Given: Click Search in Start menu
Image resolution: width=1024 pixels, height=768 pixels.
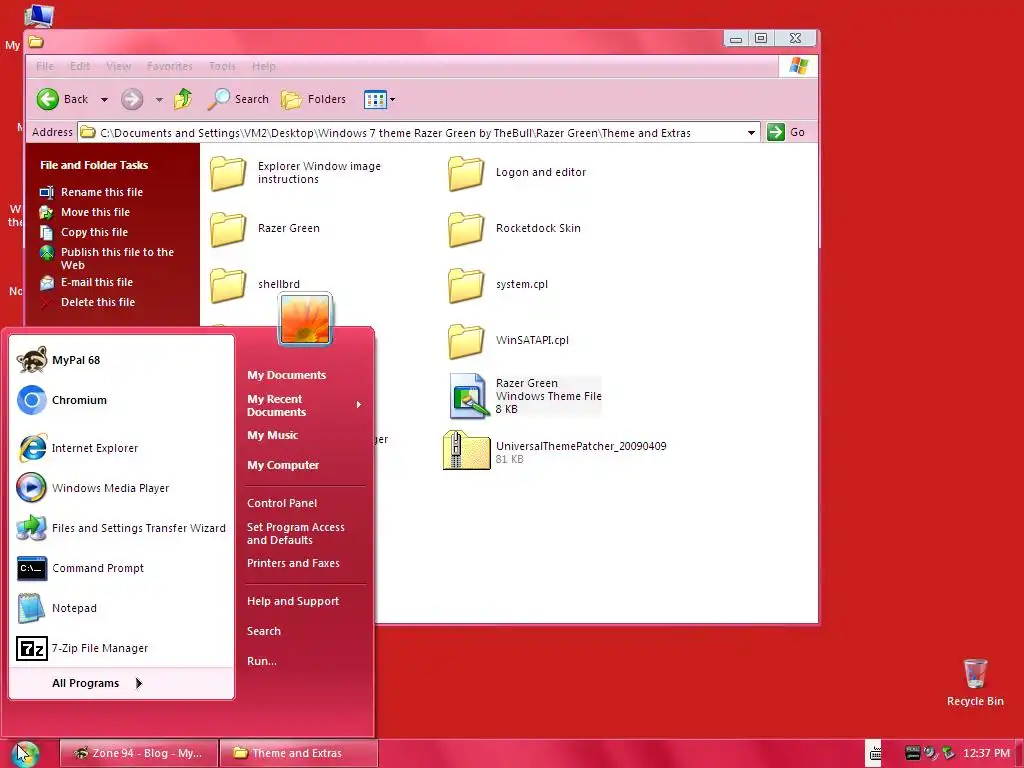Looking at the screenshot, I should (264, 632).
